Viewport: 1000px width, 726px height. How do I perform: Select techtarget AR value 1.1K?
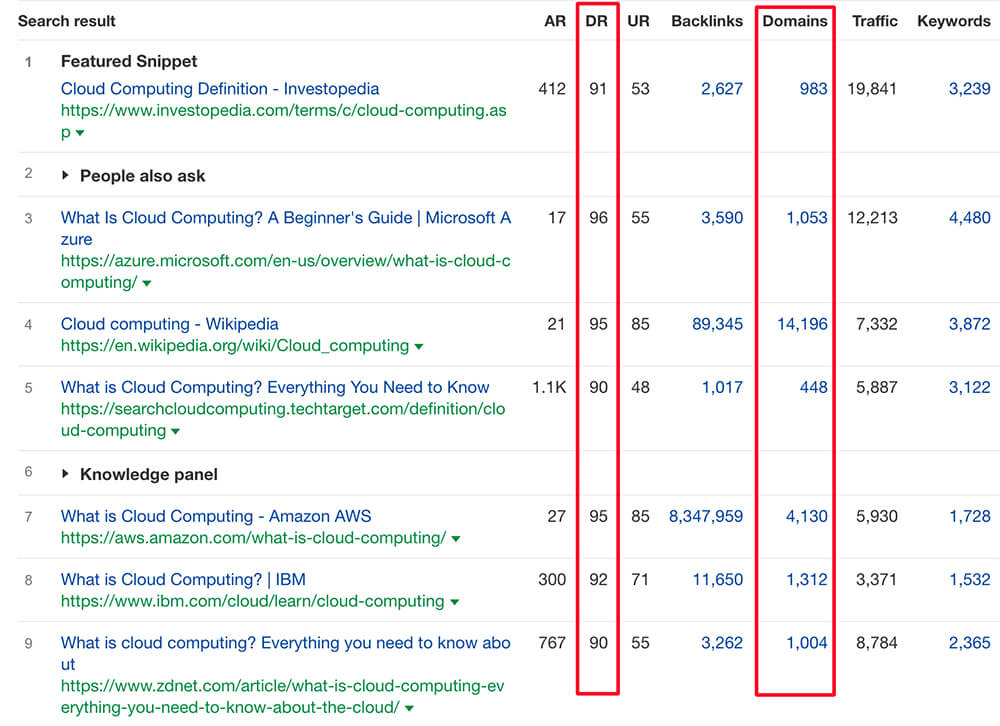coord(549,387)
